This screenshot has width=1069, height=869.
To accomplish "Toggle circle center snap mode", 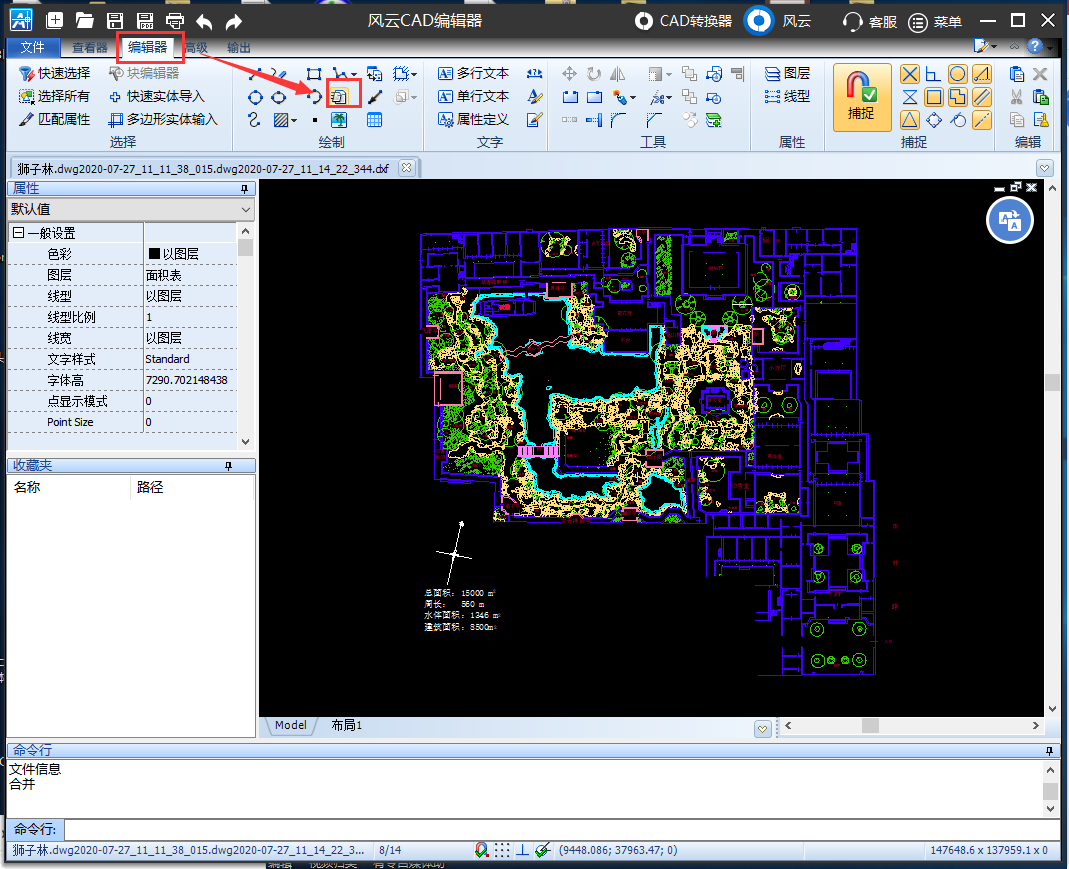I will 958,74.
